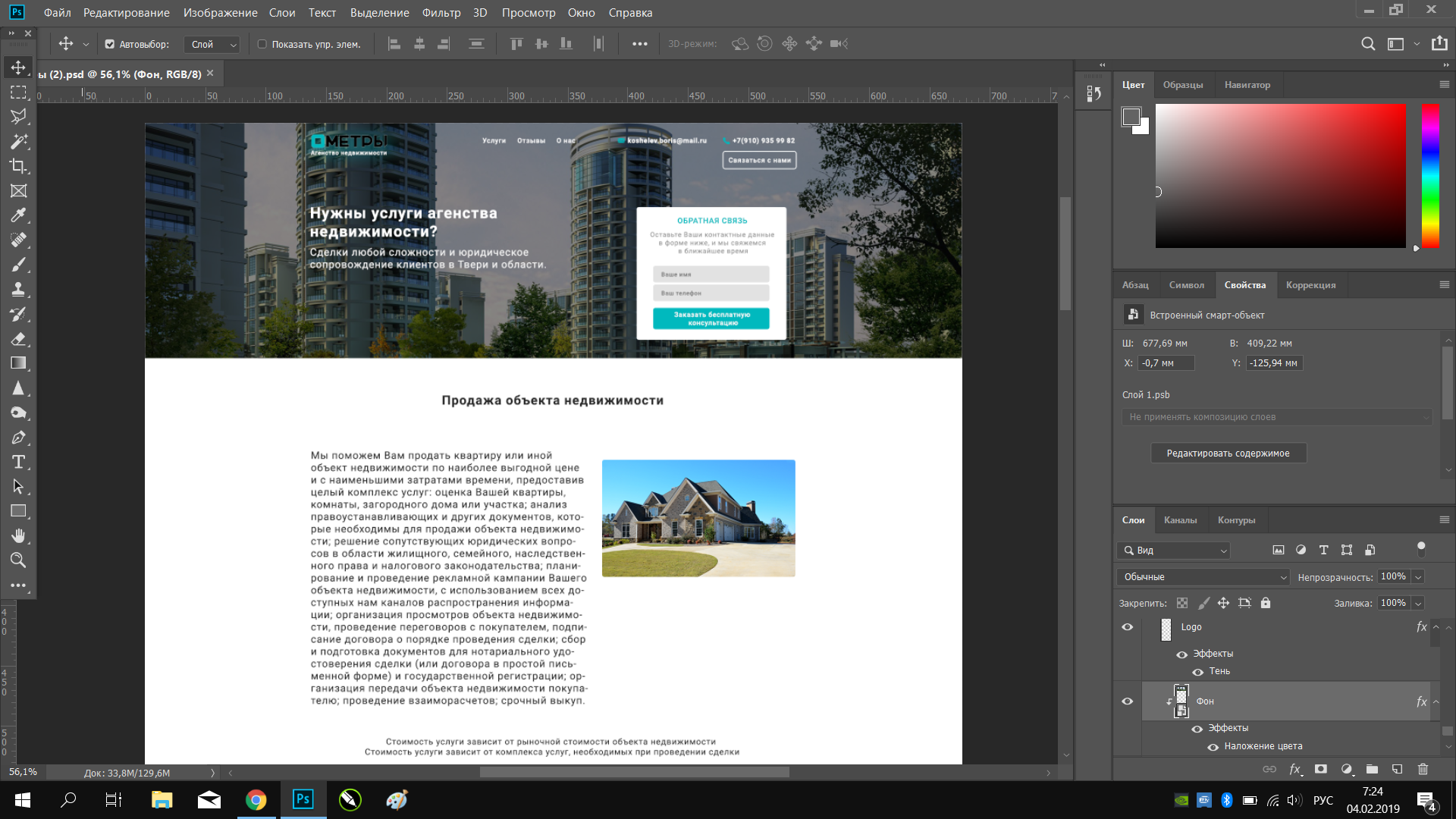Image resolution: width=1456 pixels, height=819 pixels.
Task: Activate the Zoom tool in toolbar
Action: click(x=18, y=560)
